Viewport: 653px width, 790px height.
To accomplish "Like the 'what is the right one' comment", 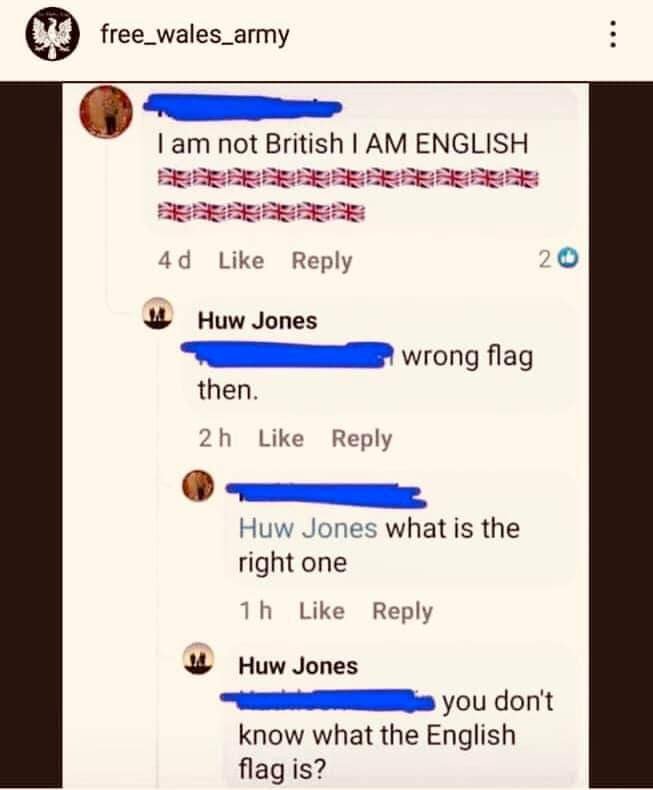I will click(x=322, y=611).
